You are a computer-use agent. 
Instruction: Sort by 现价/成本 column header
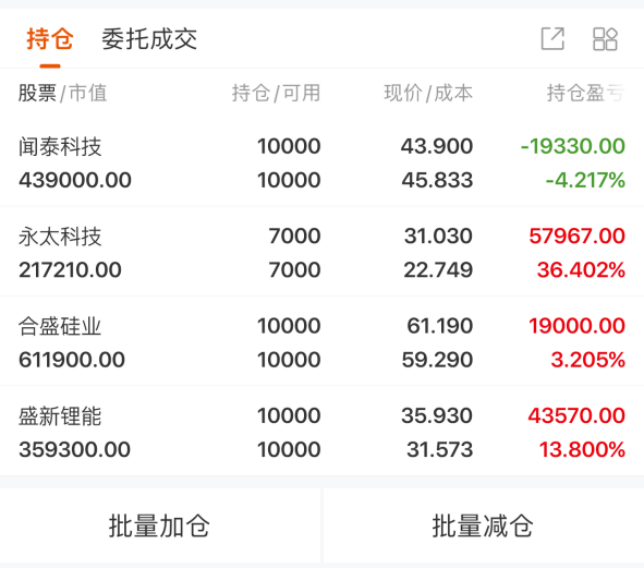pos(428,93)
